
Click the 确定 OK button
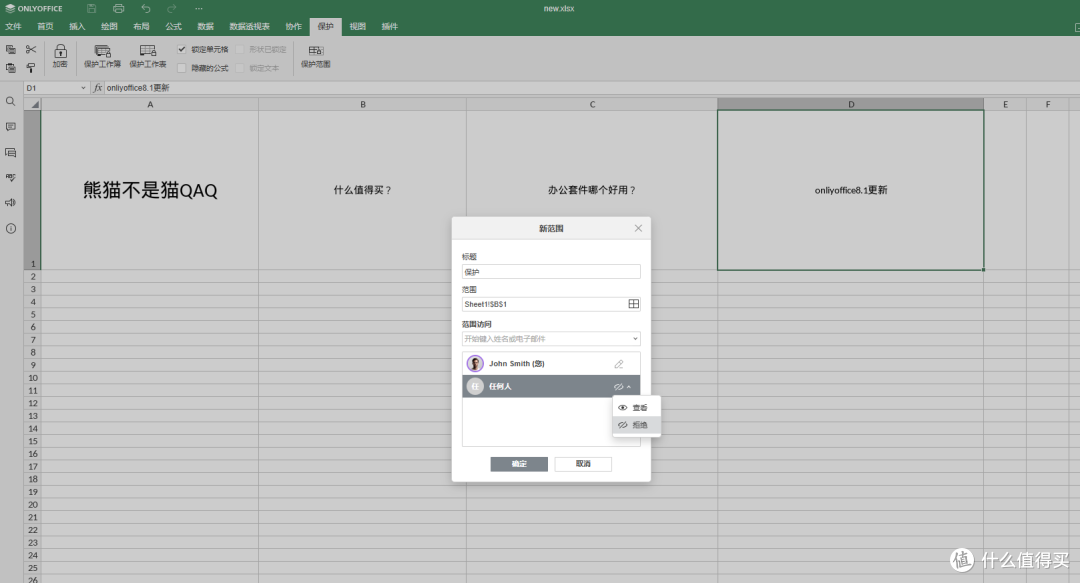519,464
